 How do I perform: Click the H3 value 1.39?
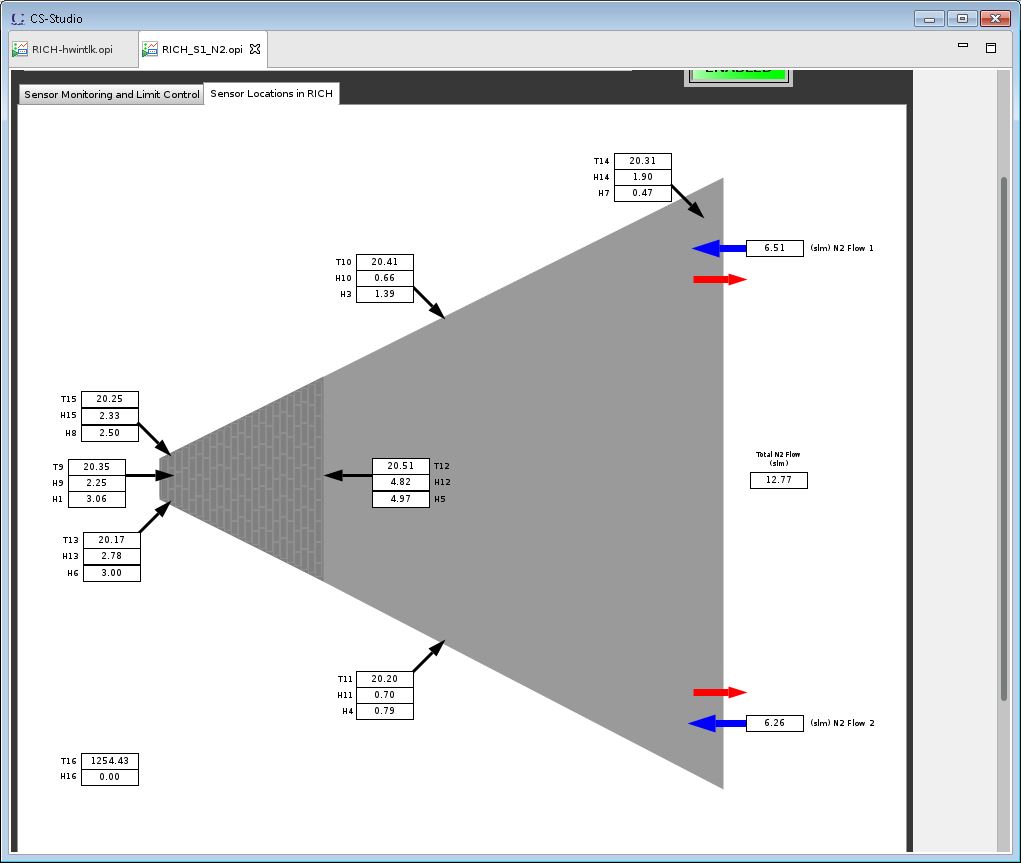tap(385, 294)
